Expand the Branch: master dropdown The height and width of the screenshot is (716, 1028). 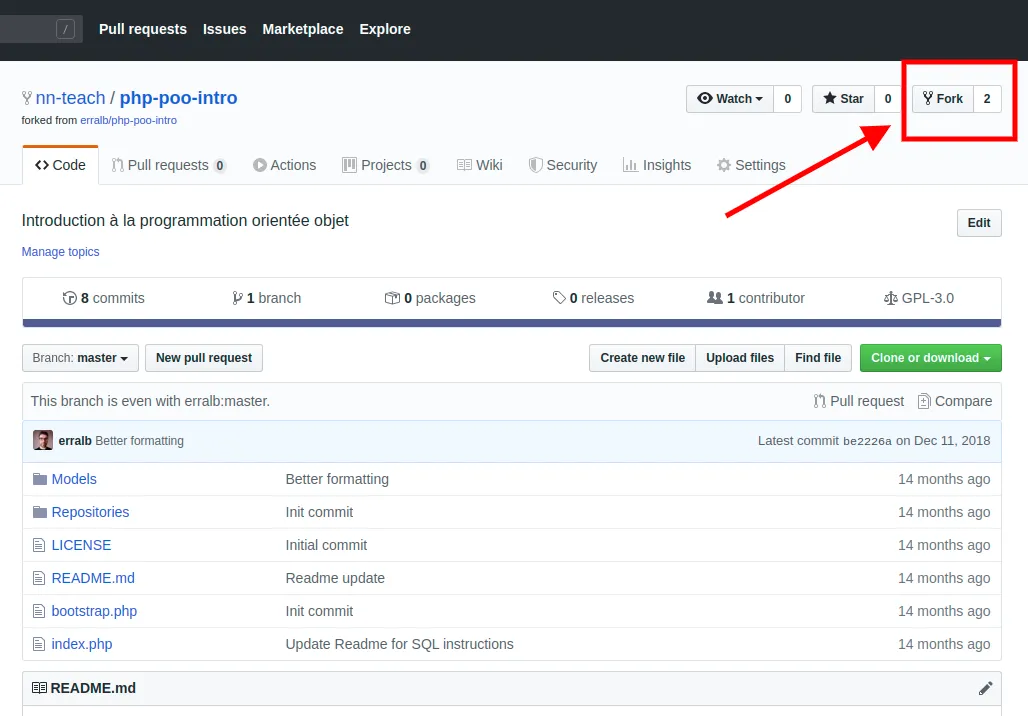[80, 358]
